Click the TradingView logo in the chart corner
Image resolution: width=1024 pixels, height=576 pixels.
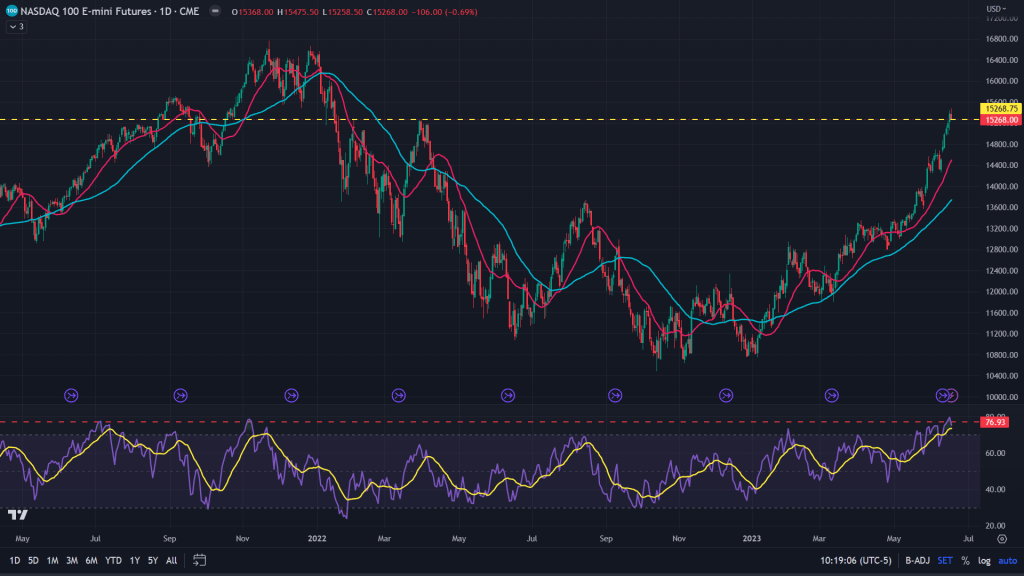(x=17, y=514)
